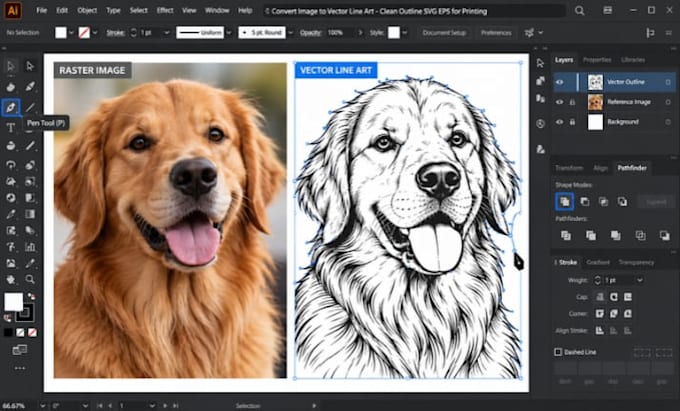Align stroke to center icon

[x=600, y=330]
